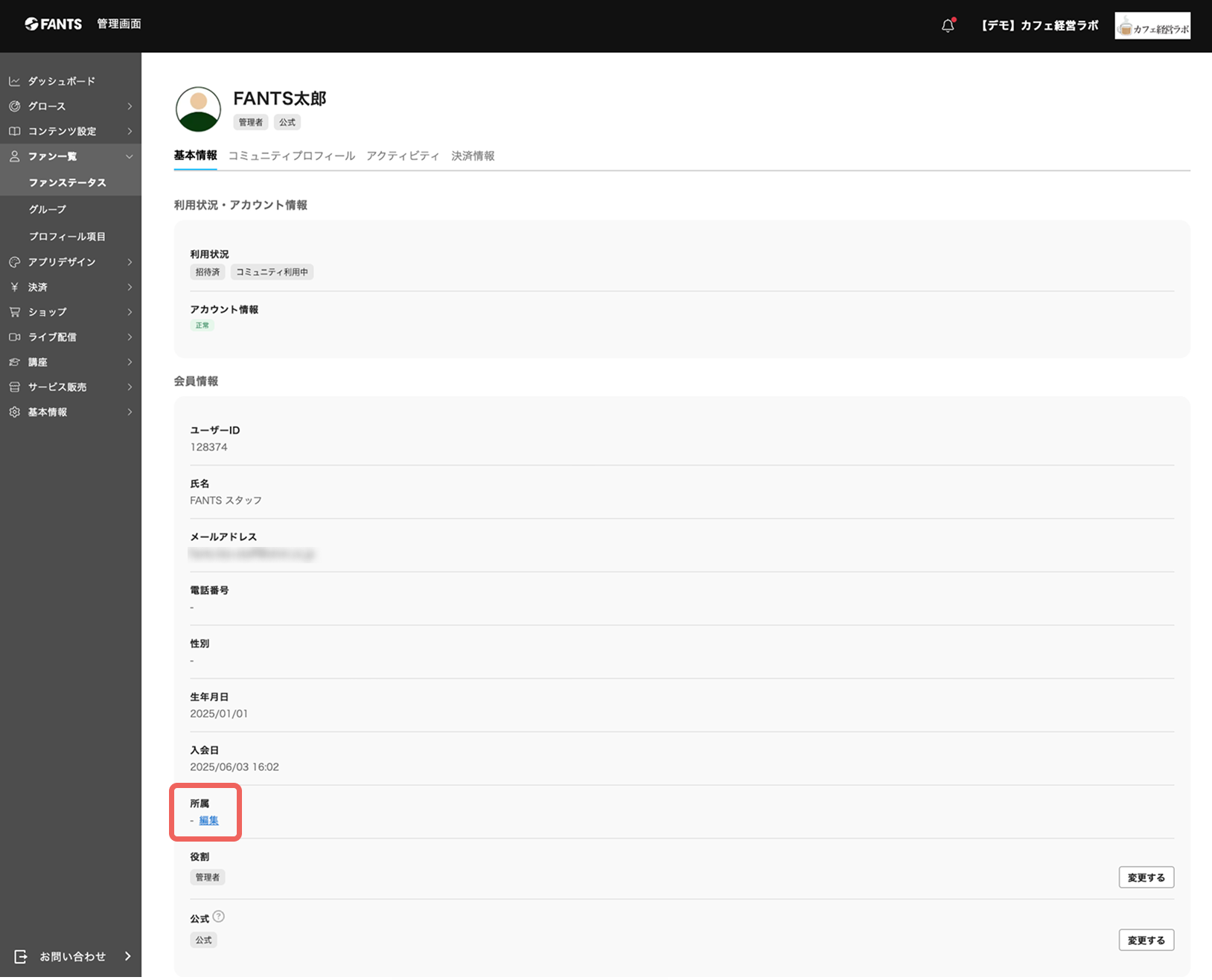Switch to コミュニティプロフィール tab
Screen dimensions: 1212x980
pyautogui.click(x=292, y=156)
